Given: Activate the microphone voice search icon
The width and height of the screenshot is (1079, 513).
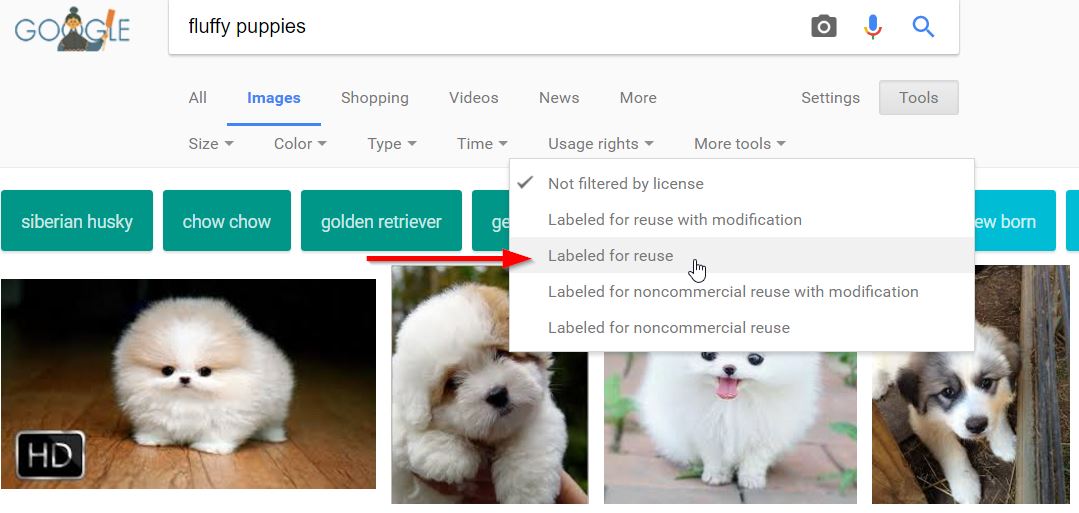Looking at the screenshot, I should click(873, 27).
